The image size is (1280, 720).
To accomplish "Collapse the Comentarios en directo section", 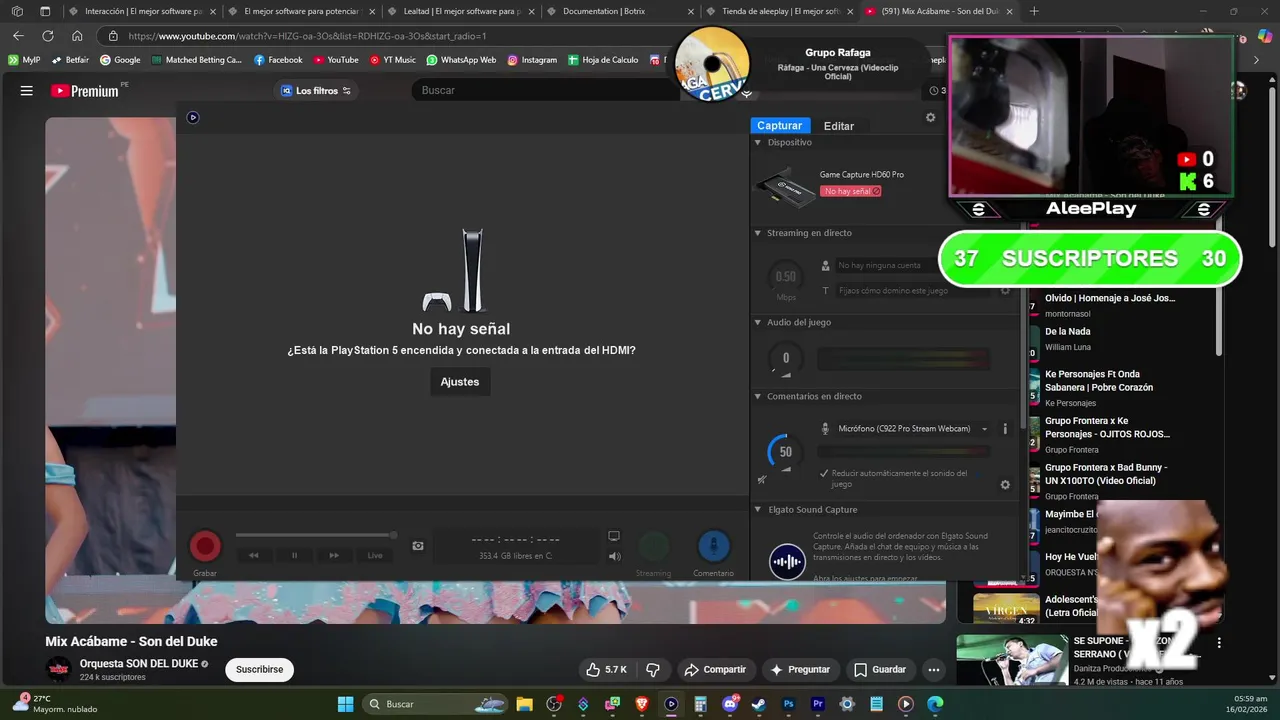I will pos(757,397).
